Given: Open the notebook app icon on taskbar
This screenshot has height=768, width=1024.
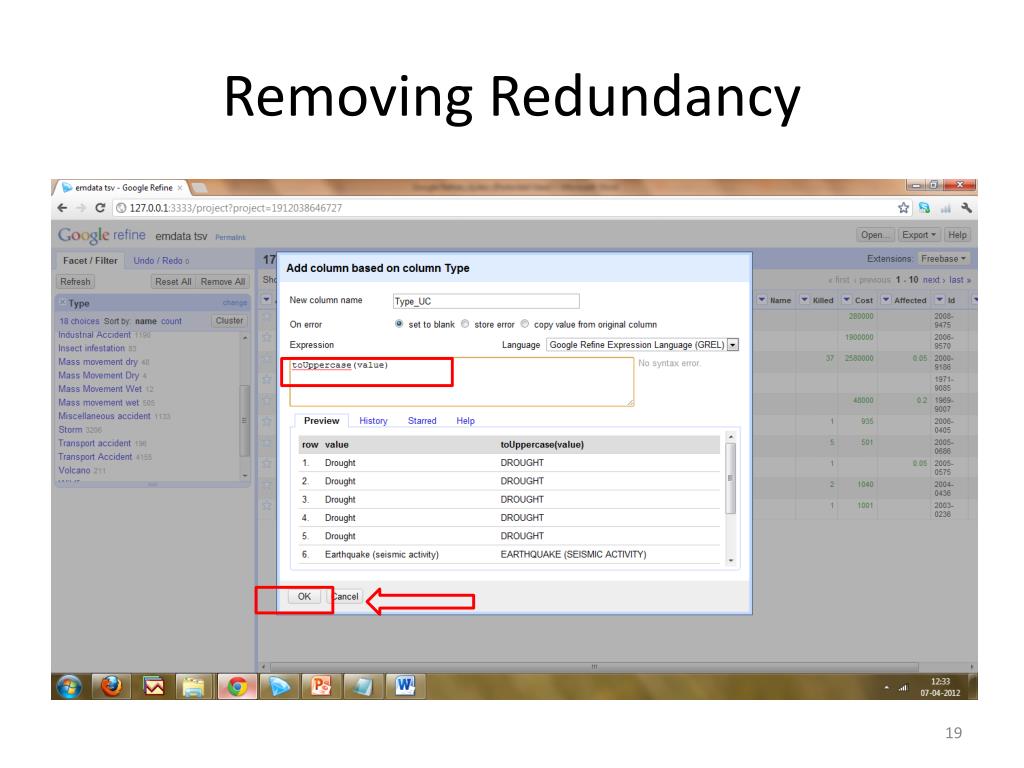Looking at the screenshot, I should coord(362,686).
